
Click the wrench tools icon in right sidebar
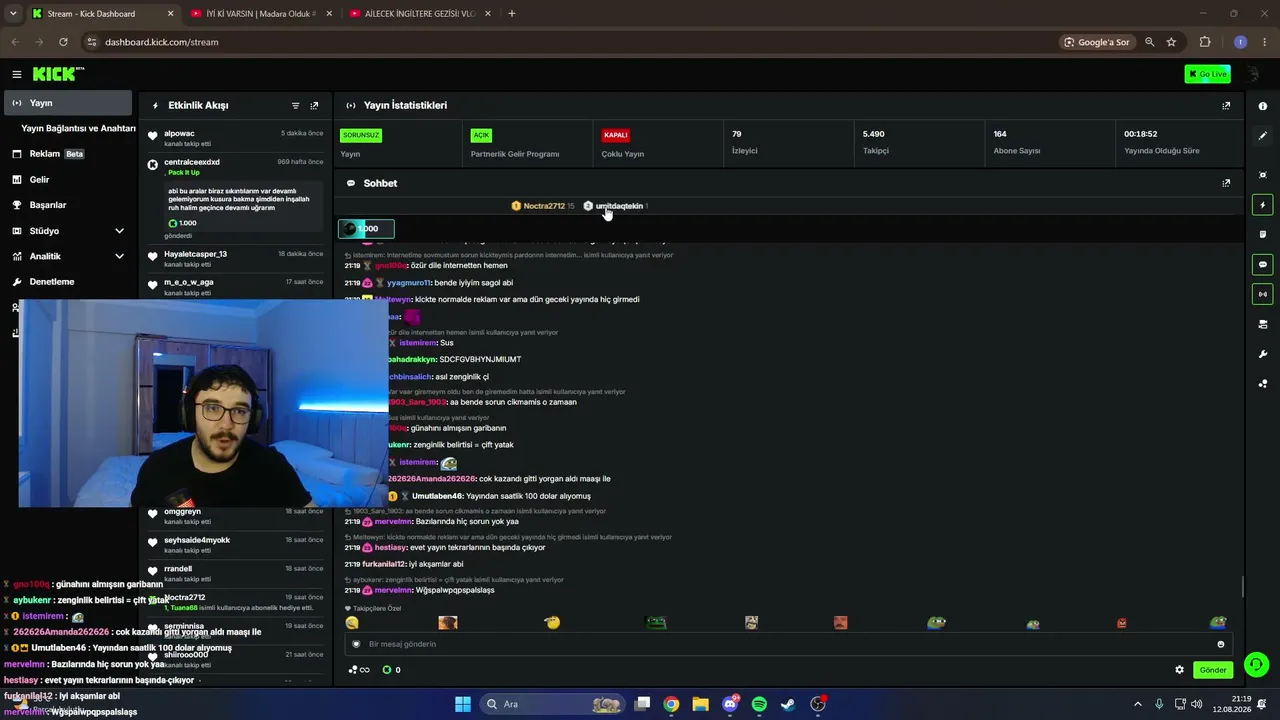click(x=1262, y=354)
